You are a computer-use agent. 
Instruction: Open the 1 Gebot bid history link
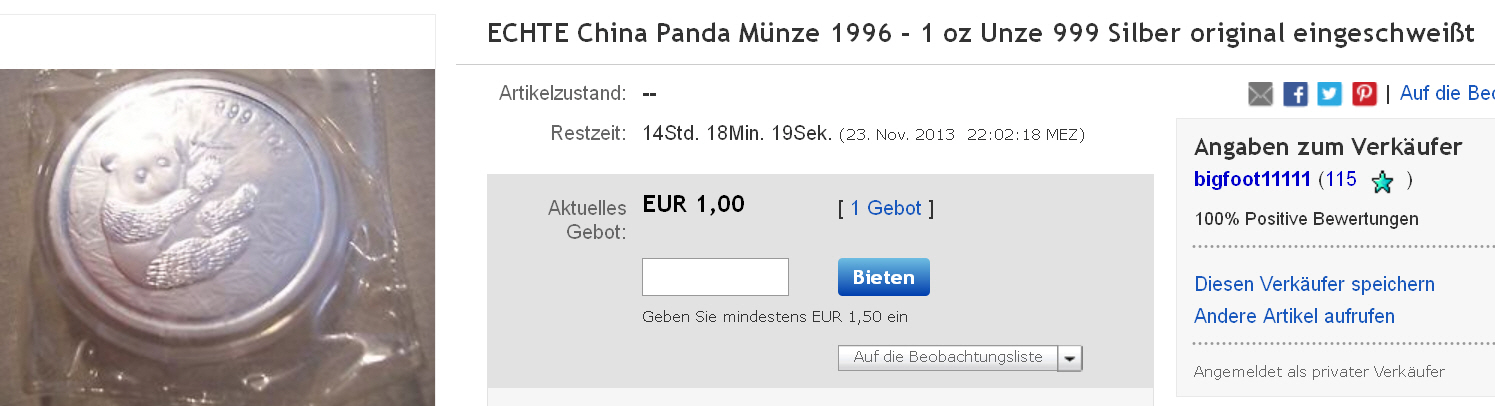(x=885, y=208)
